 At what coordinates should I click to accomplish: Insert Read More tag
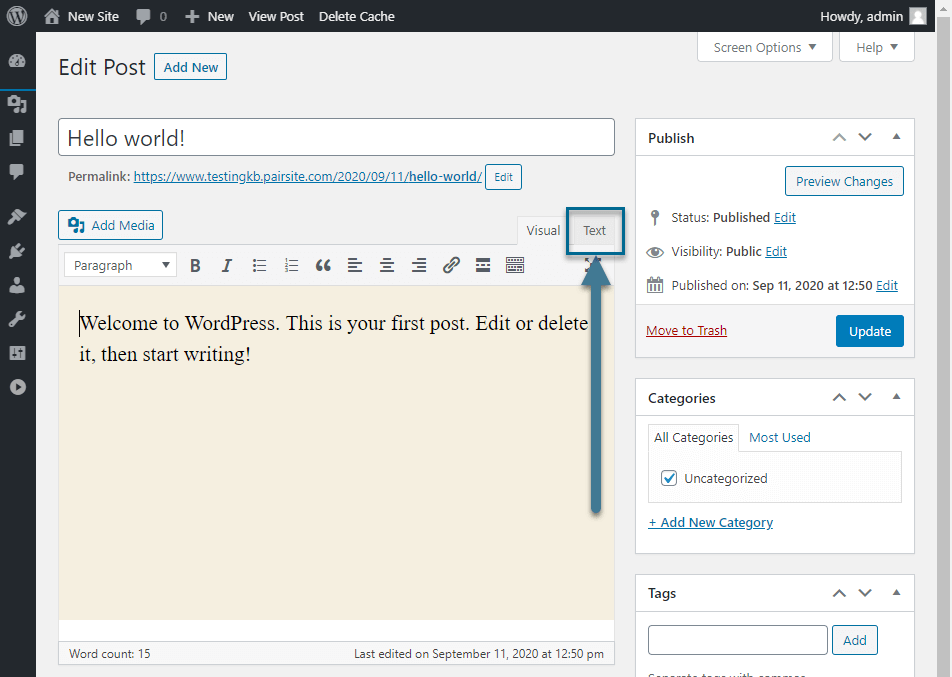(483, 265)
